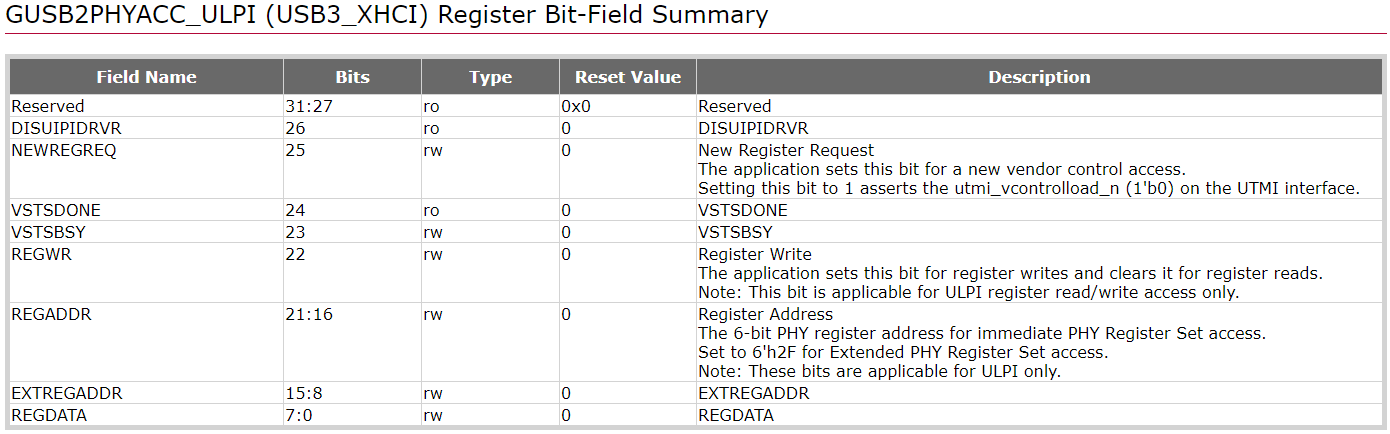Click the 0x0 reset value cell
The width and height of the screenshot is (1390, 434).
point(576,106)
